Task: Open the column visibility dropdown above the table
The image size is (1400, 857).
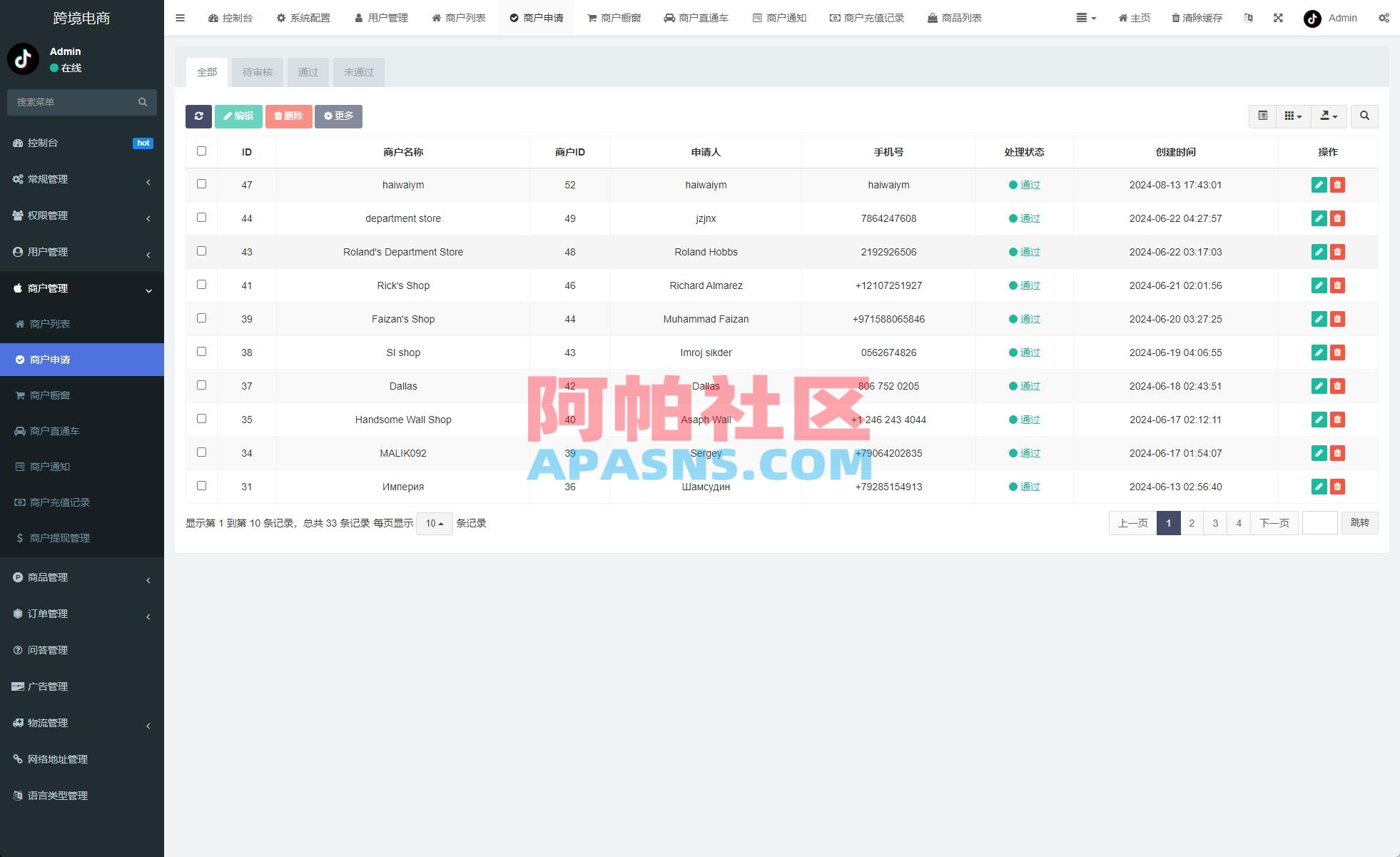Action: click(1292, 116)
